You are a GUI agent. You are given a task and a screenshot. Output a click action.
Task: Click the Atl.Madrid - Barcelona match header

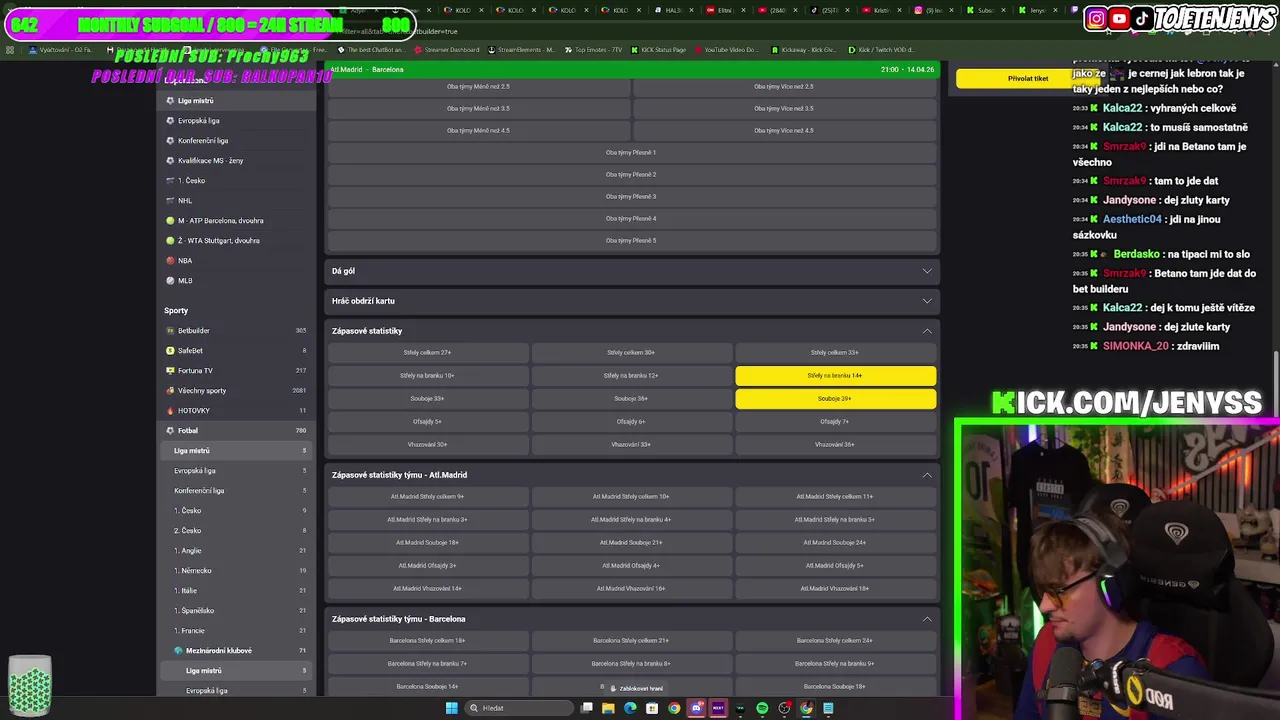coord(631,70)
